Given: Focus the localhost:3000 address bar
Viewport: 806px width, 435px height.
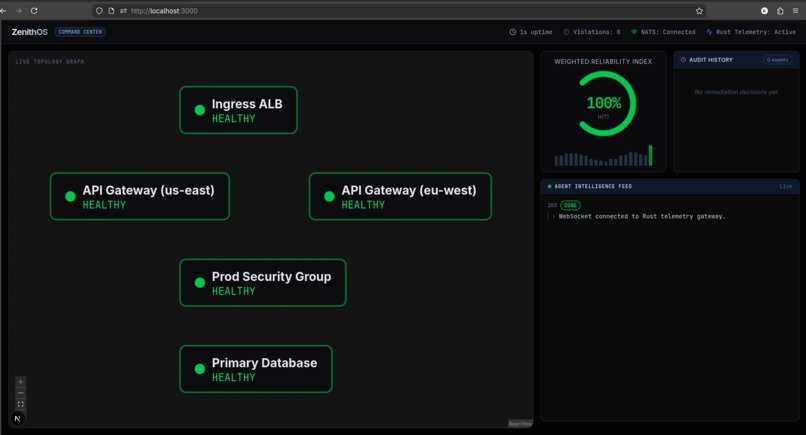Looking at the screenshot, I should 401,11.
